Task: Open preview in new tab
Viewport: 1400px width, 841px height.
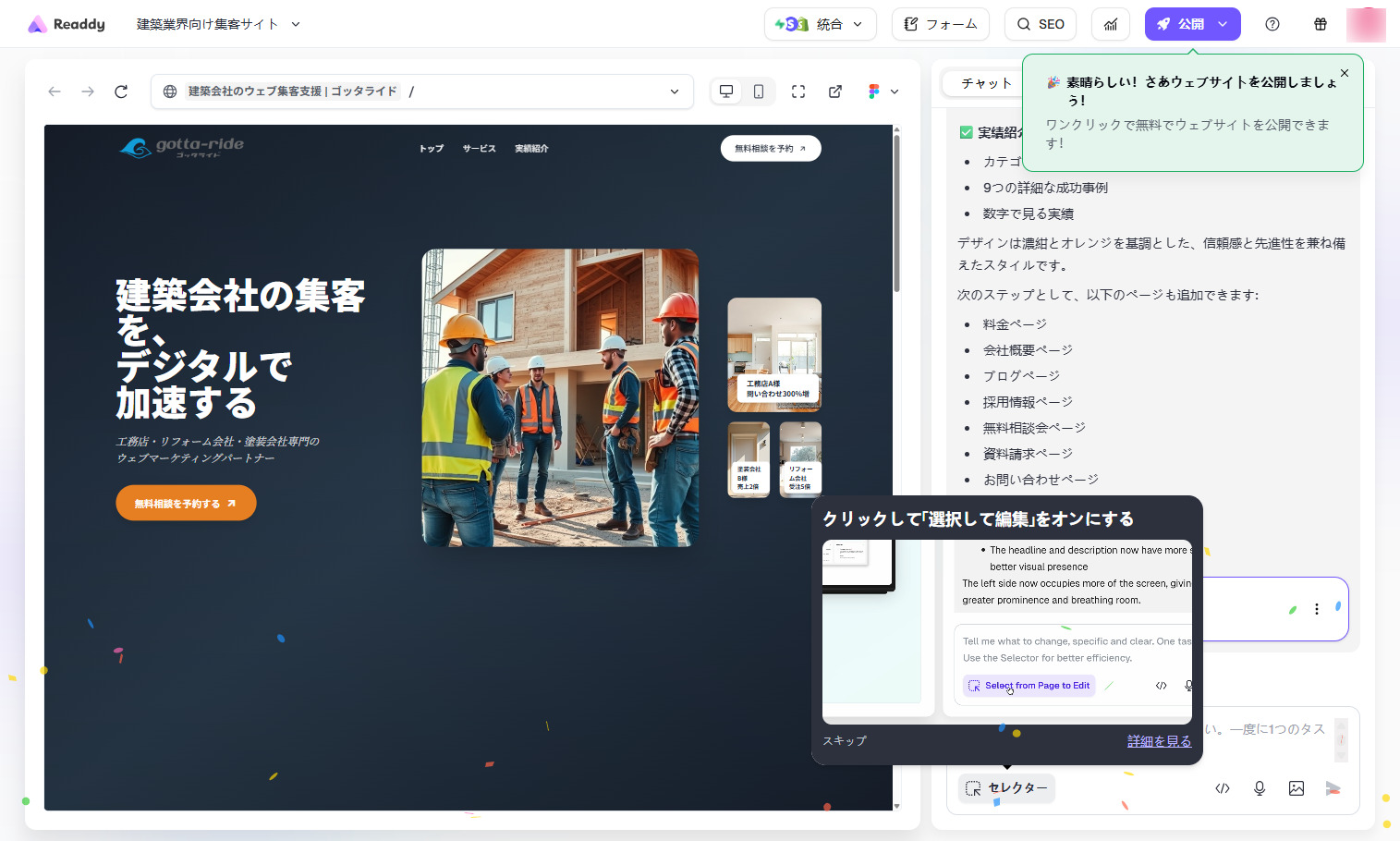Action: [x=835, y=91]
